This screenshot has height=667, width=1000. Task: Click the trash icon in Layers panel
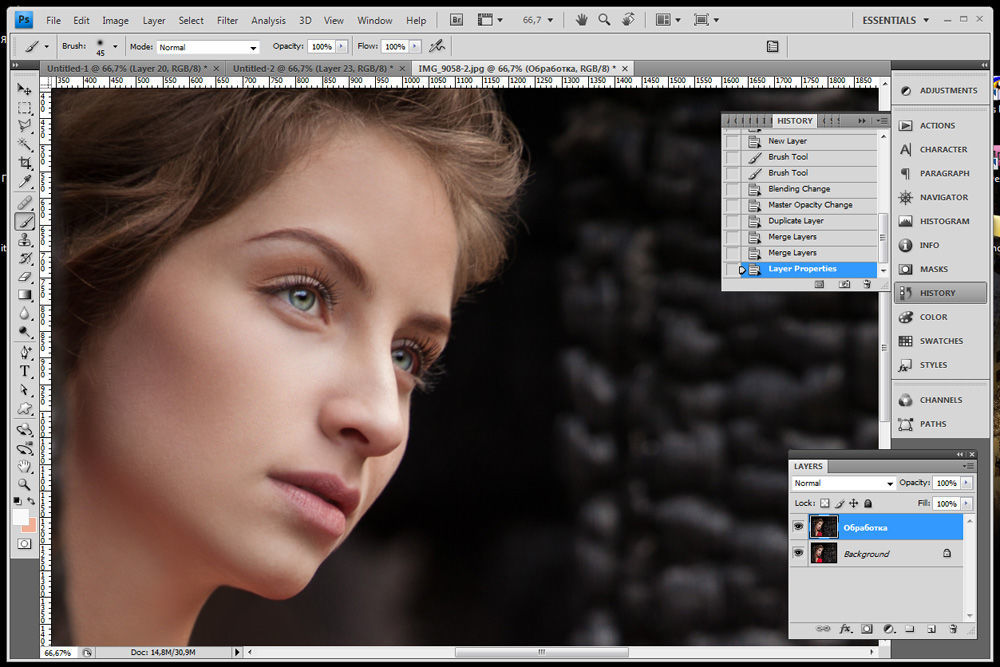click(x=953, y=629)
